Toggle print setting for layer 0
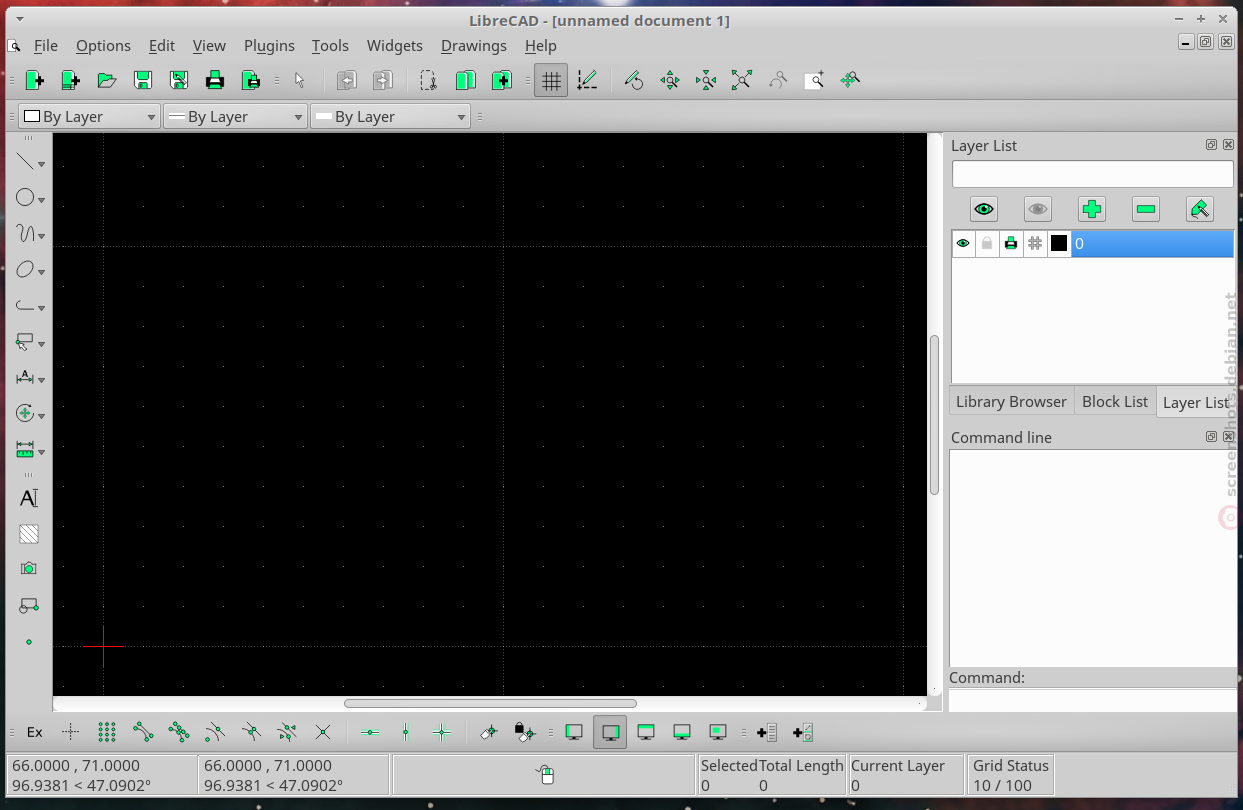Image resolution: width=1243 pixels, height=810 pixels. pos(1011,243)
